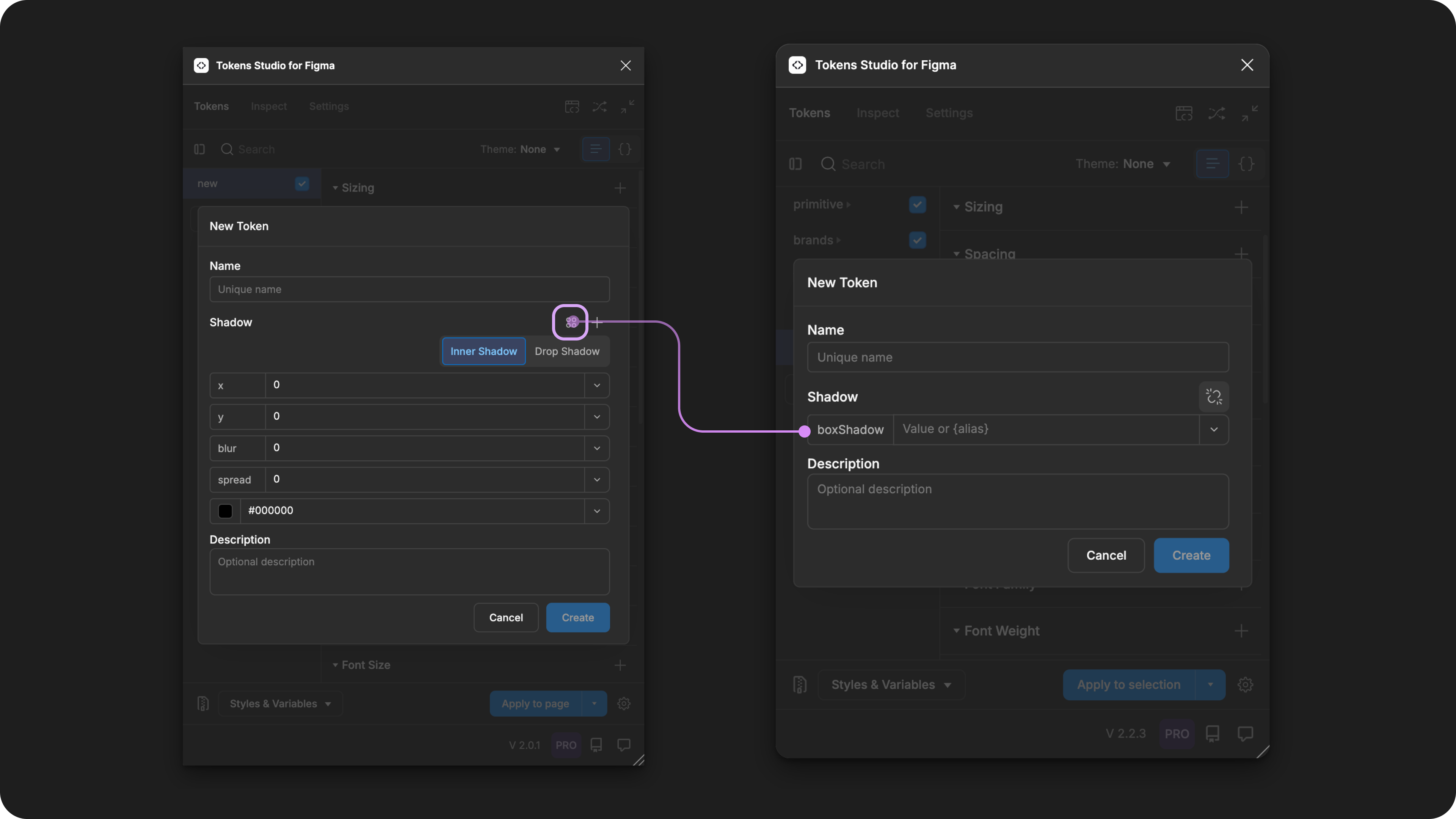1456x819 pixels.
Task: Collapse the left plugin window with minimize arrows
Action: (628, 106)
